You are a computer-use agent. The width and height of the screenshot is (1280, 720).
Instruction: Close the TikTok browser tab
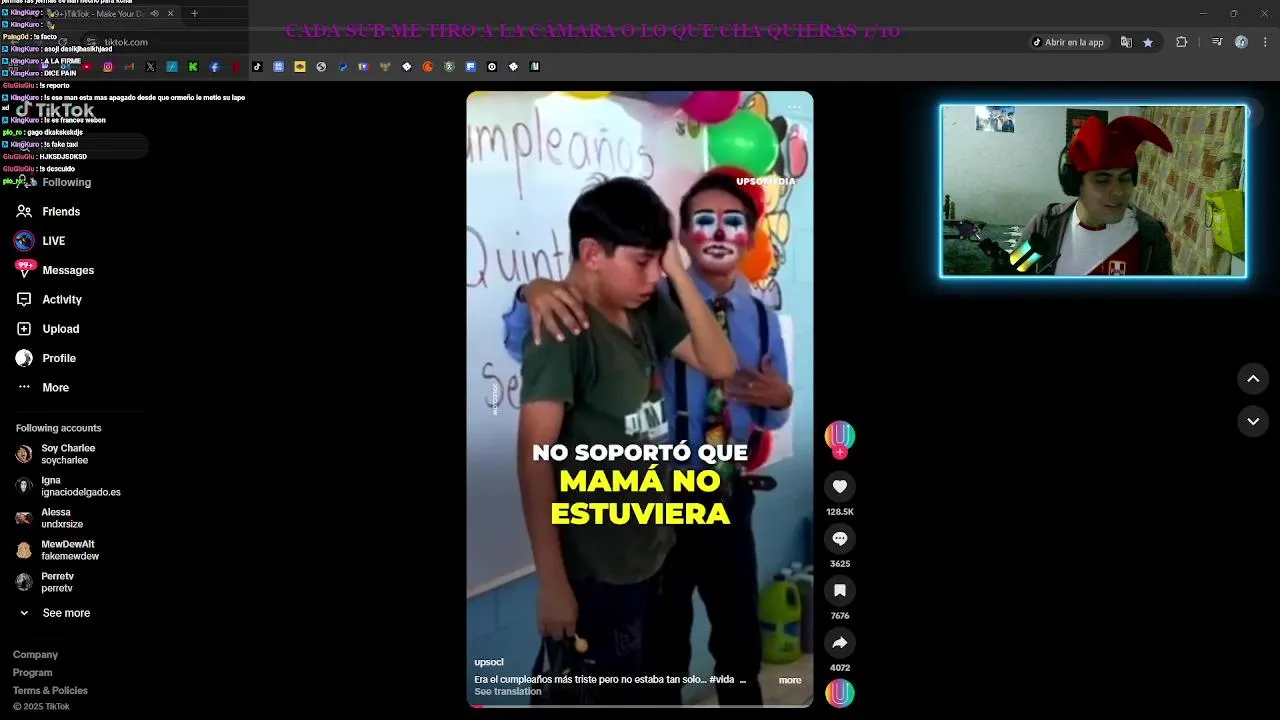[x=170, y=14]
